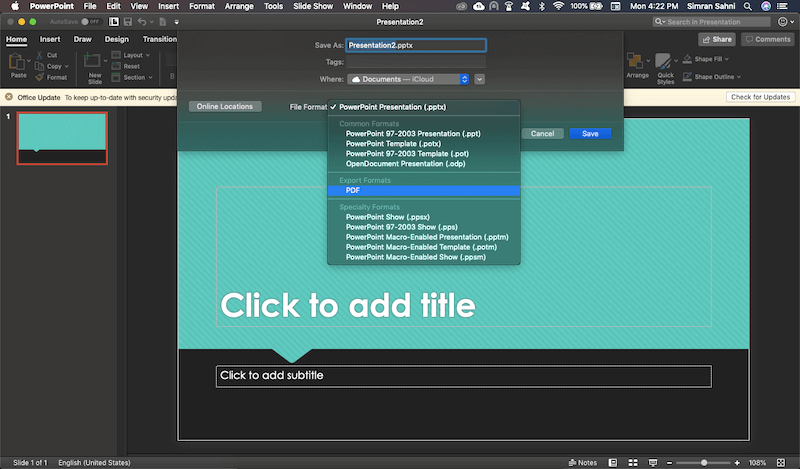The image size is (800, 469).
Task: Click the repeat document icon in title bar
Action: tap(163, 22)
